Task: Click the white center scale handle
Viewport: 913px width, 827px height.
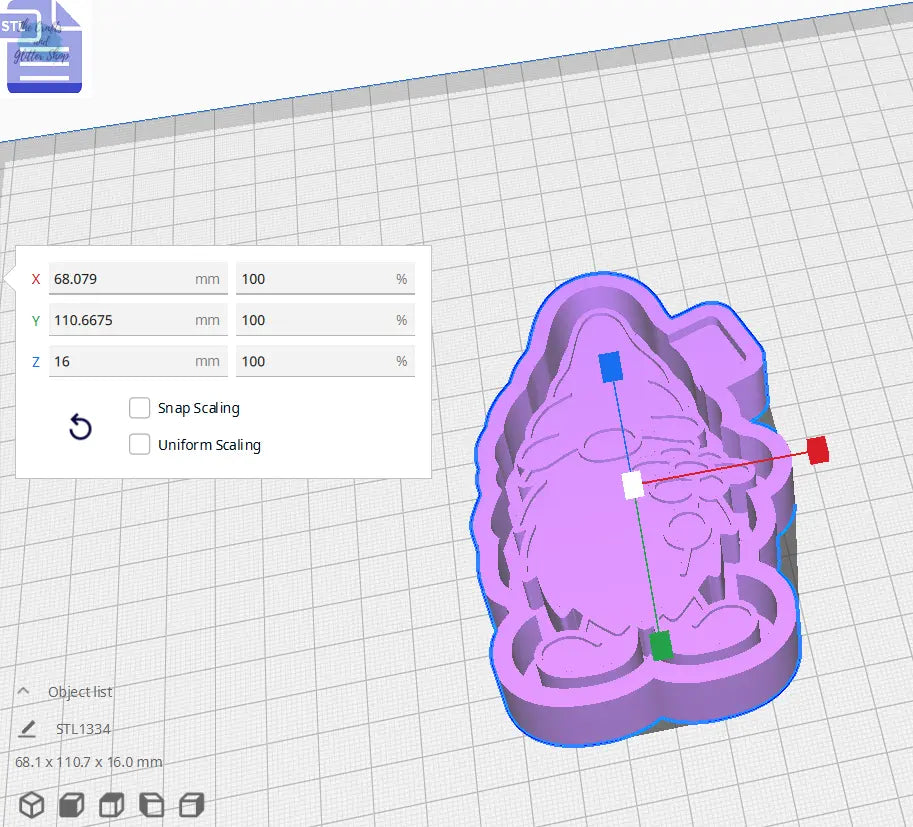Action: pos(633,484)
